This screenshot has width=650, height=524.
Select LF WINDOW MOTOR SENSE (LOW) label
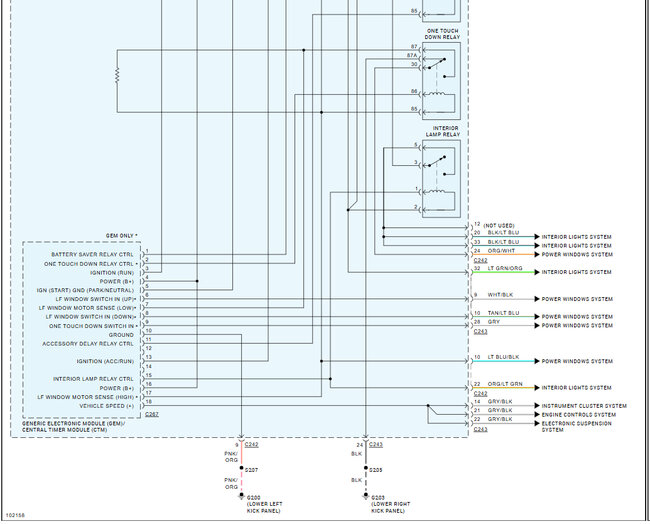point(88,308)
